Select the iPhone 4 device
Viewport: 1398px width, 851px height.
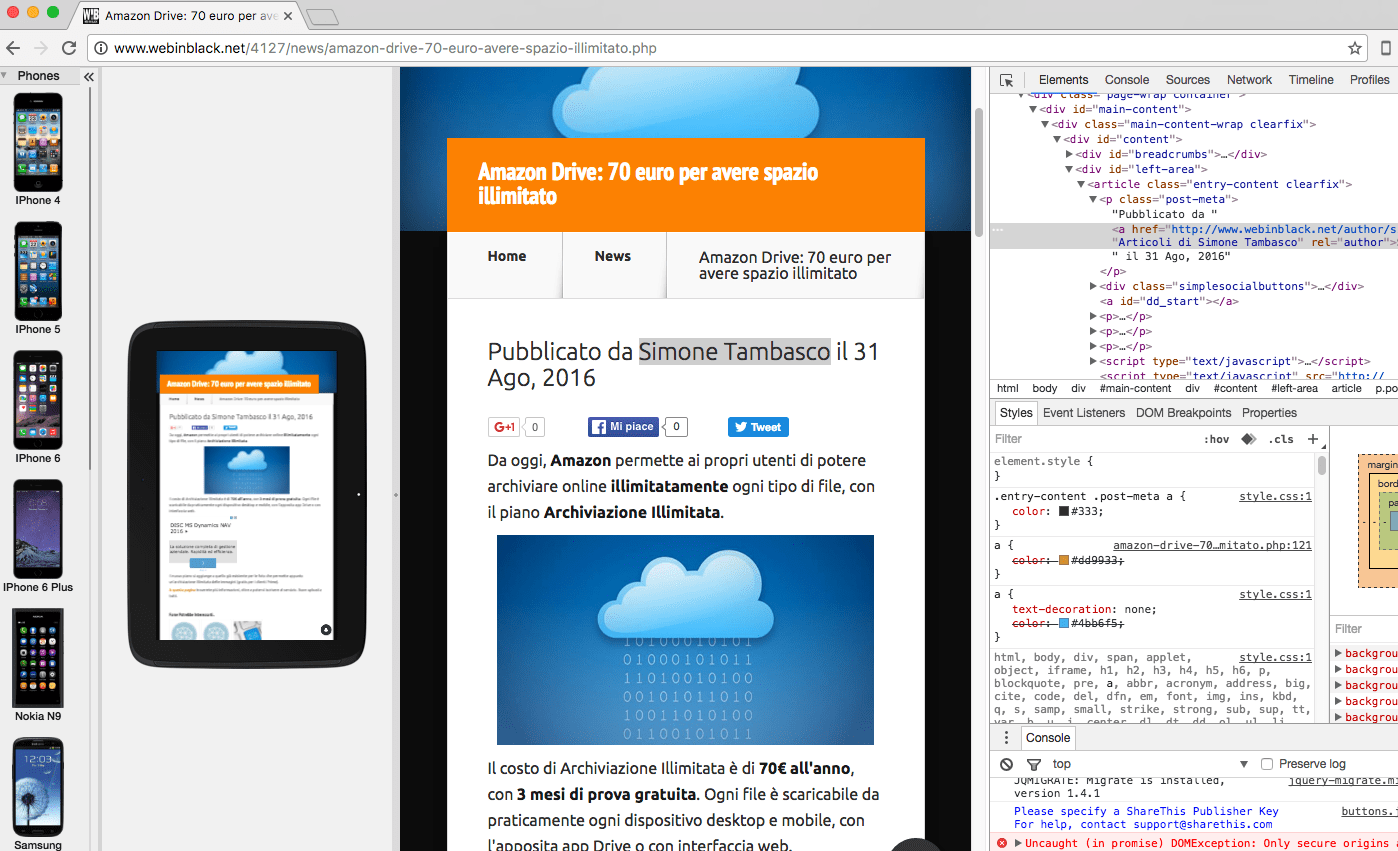pos(38,149)
